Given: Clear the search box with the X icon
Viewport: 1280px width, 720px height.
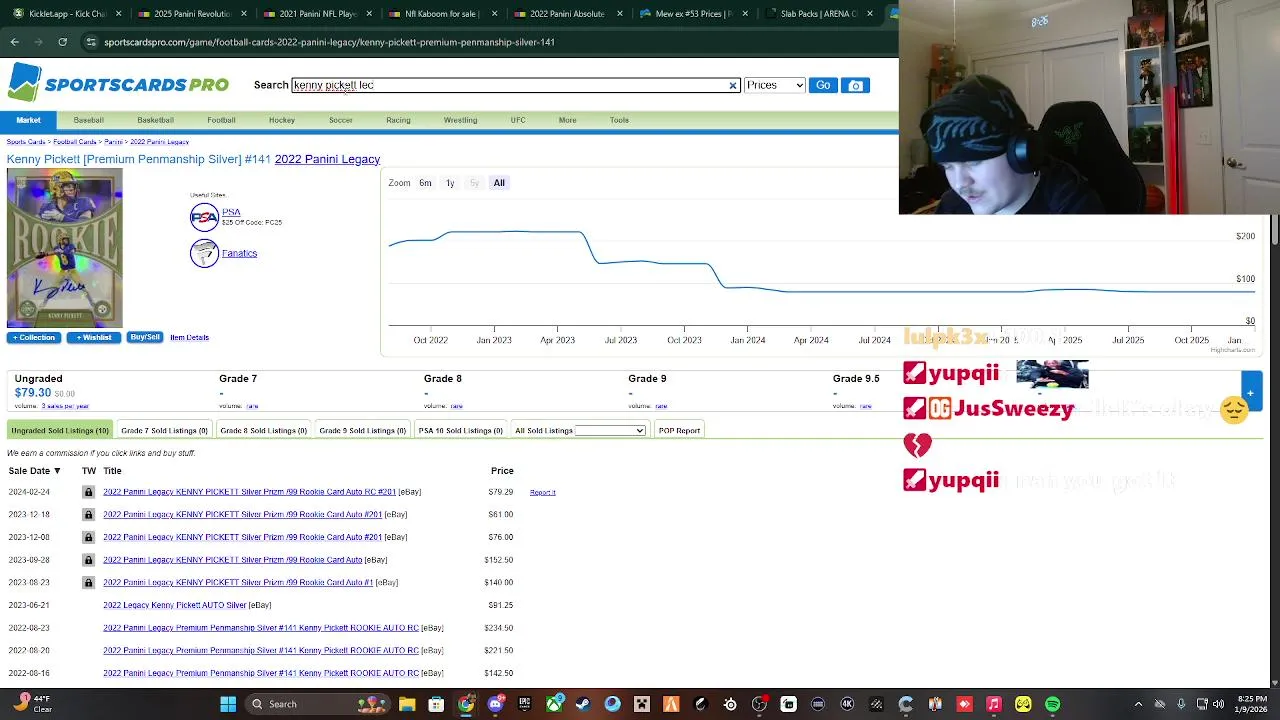Looking at the screenshot, I should coord(733,85).
